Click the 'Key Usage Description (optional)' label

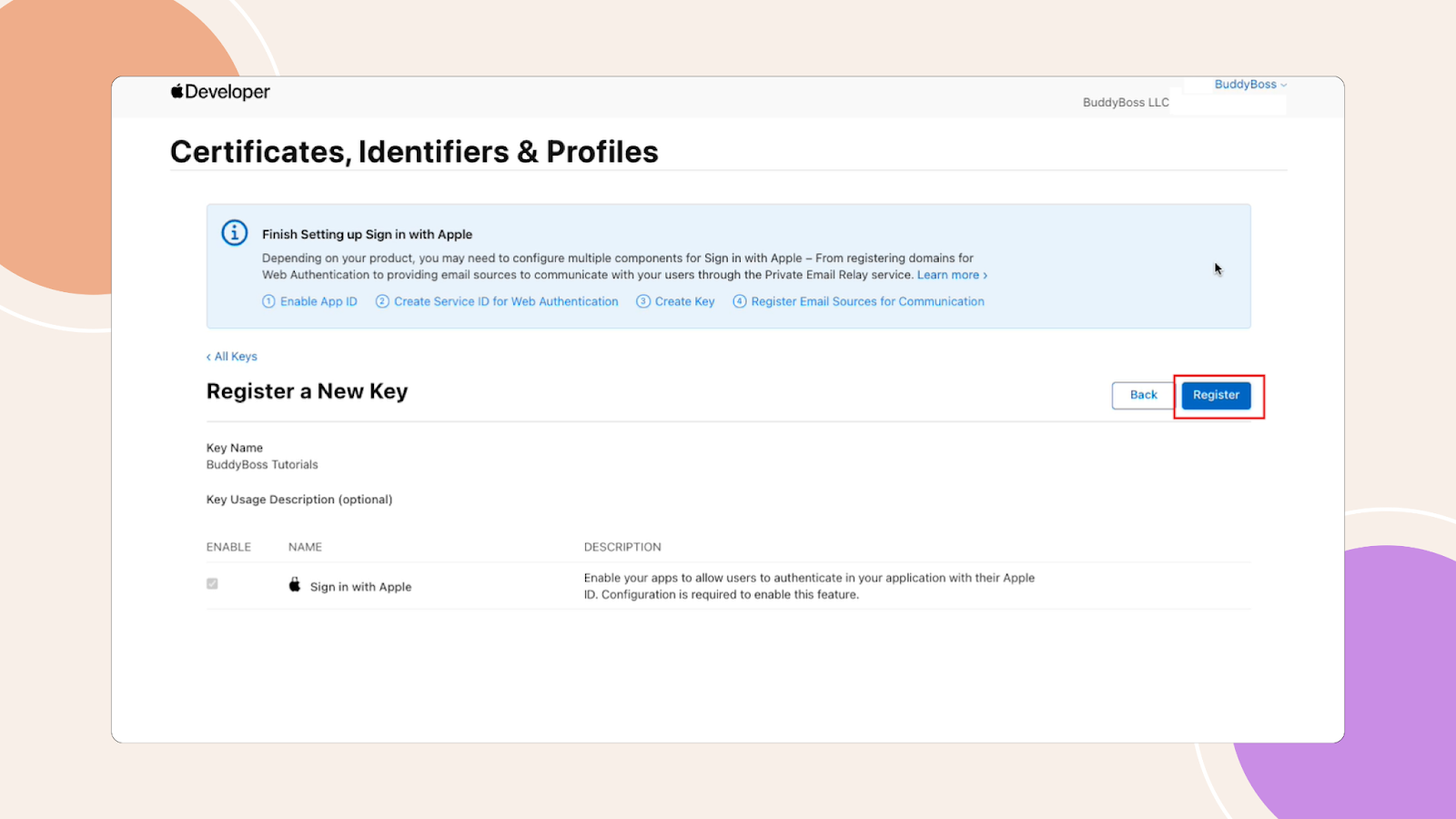299,500
